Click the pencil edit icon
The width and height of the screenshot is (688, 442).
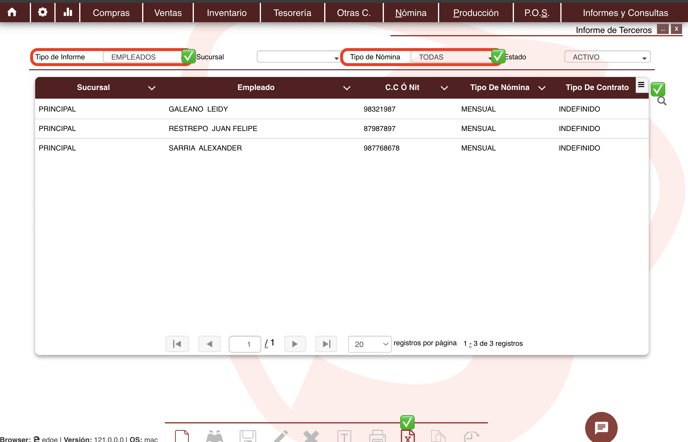point(280,436)
